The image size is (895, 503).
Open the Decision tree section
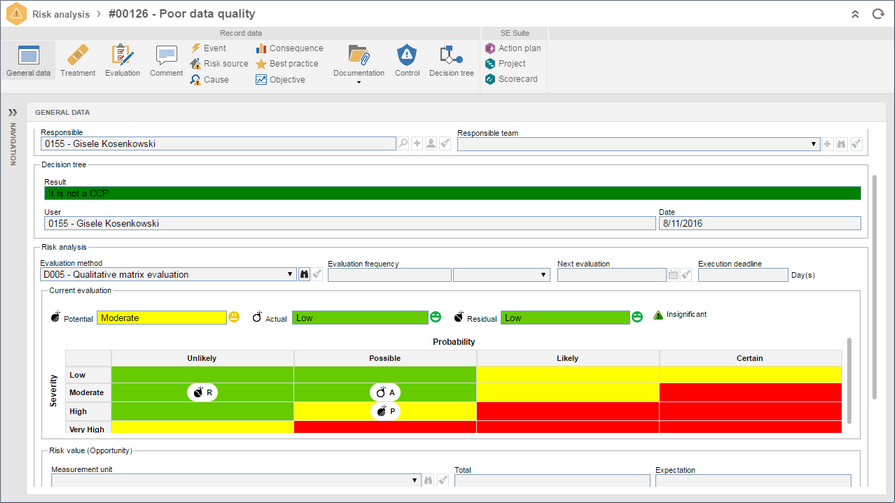(451, 61)
